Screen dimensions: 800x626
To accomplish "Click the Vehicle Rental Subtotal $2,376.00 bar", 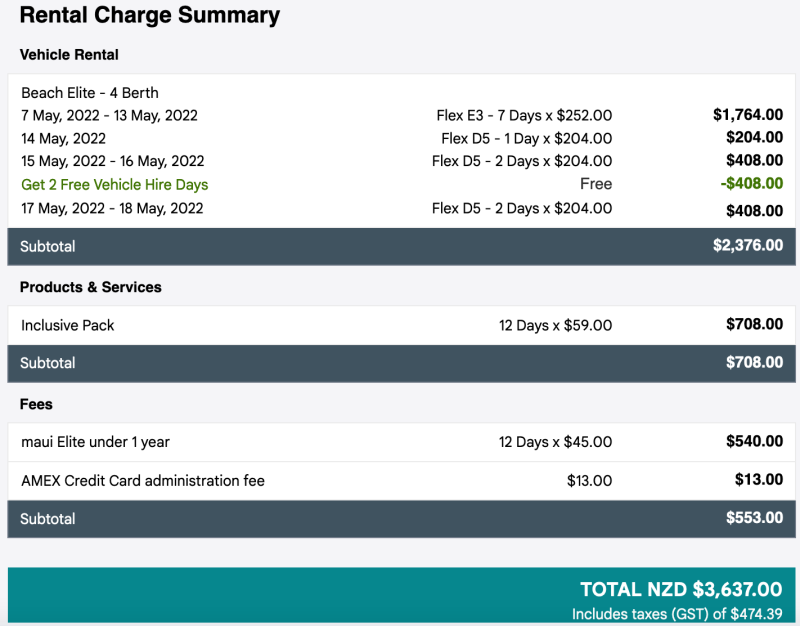I will 401,246.
